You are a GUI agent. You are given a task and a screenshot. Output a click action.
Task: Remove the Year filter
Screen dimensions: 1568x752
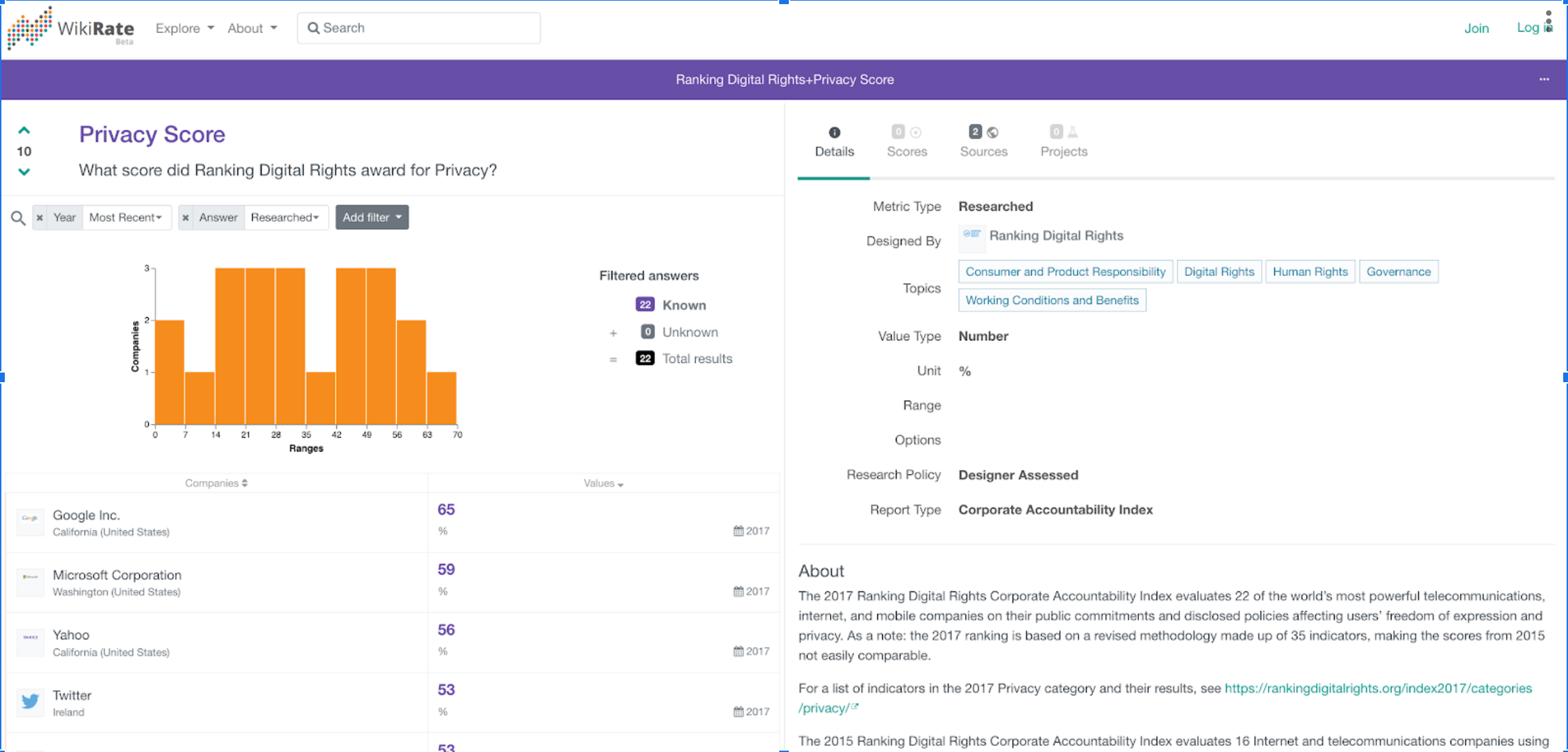40,218
